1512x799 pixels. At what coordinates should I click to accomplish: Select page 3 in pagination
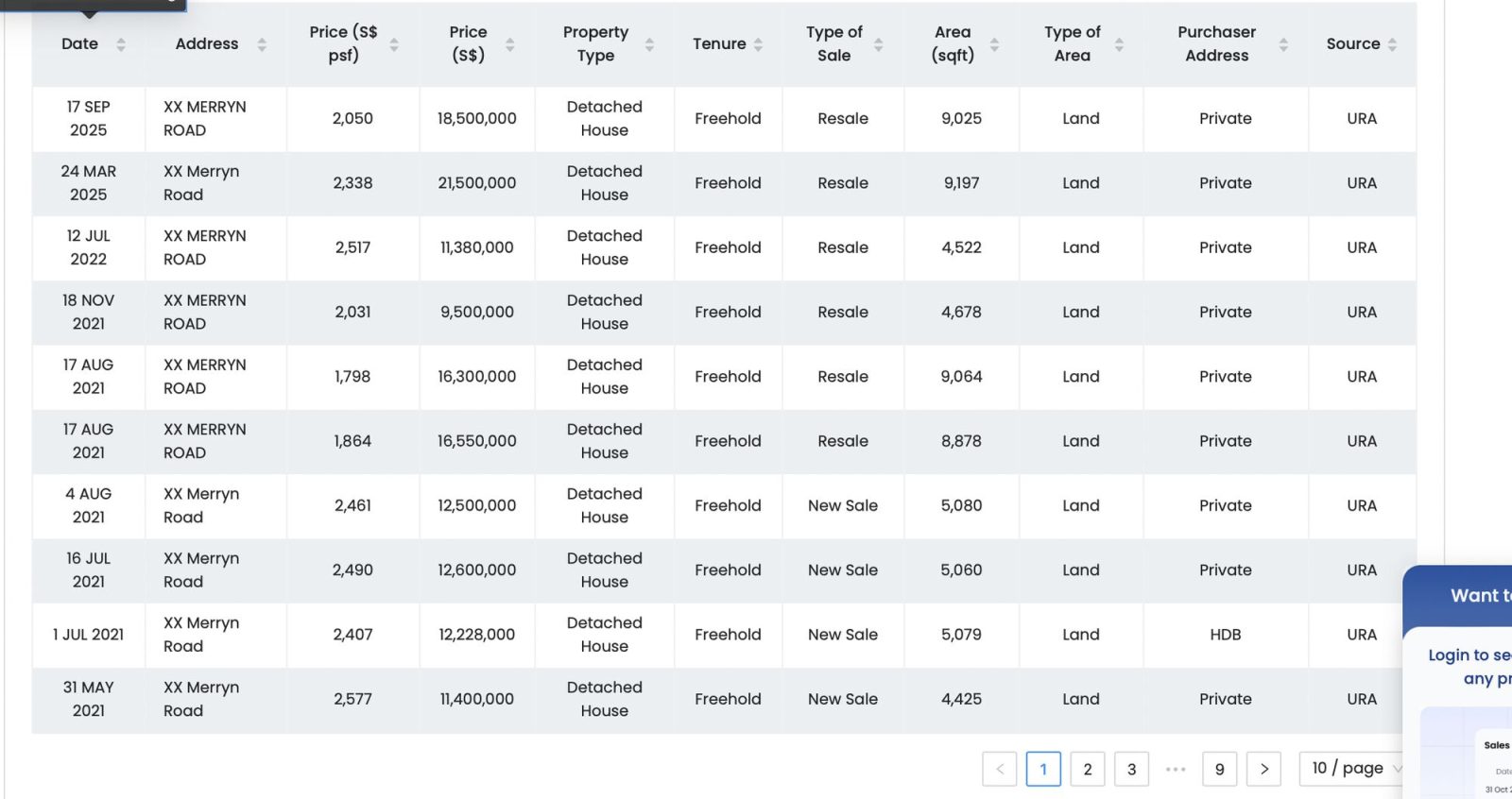pyautogui.click(x=1131, y=769)
